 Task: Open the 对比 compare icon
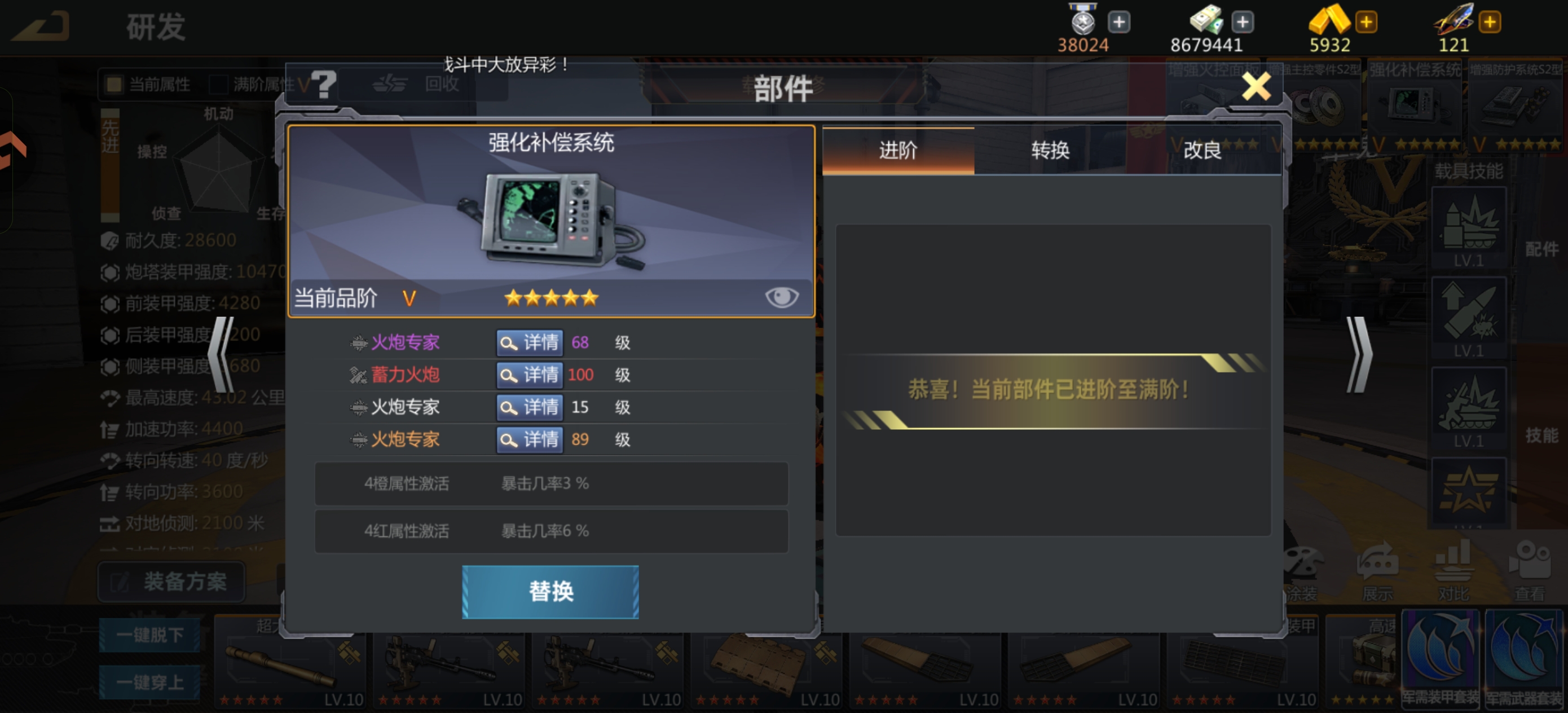(1454, 571)
